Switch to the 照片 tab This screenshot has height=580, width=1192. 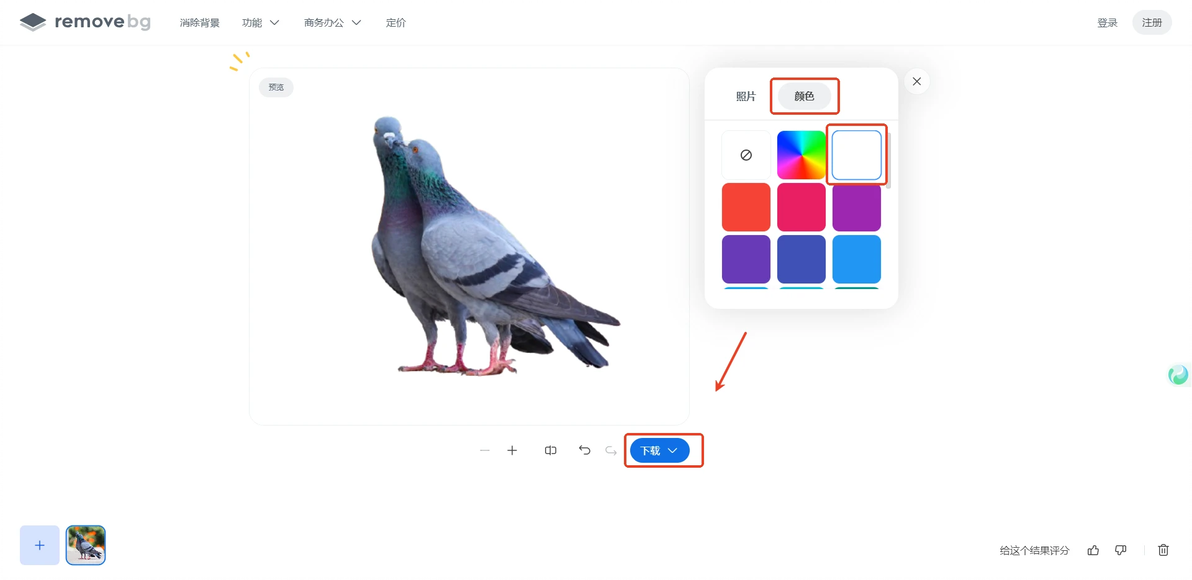click(746, 97)
